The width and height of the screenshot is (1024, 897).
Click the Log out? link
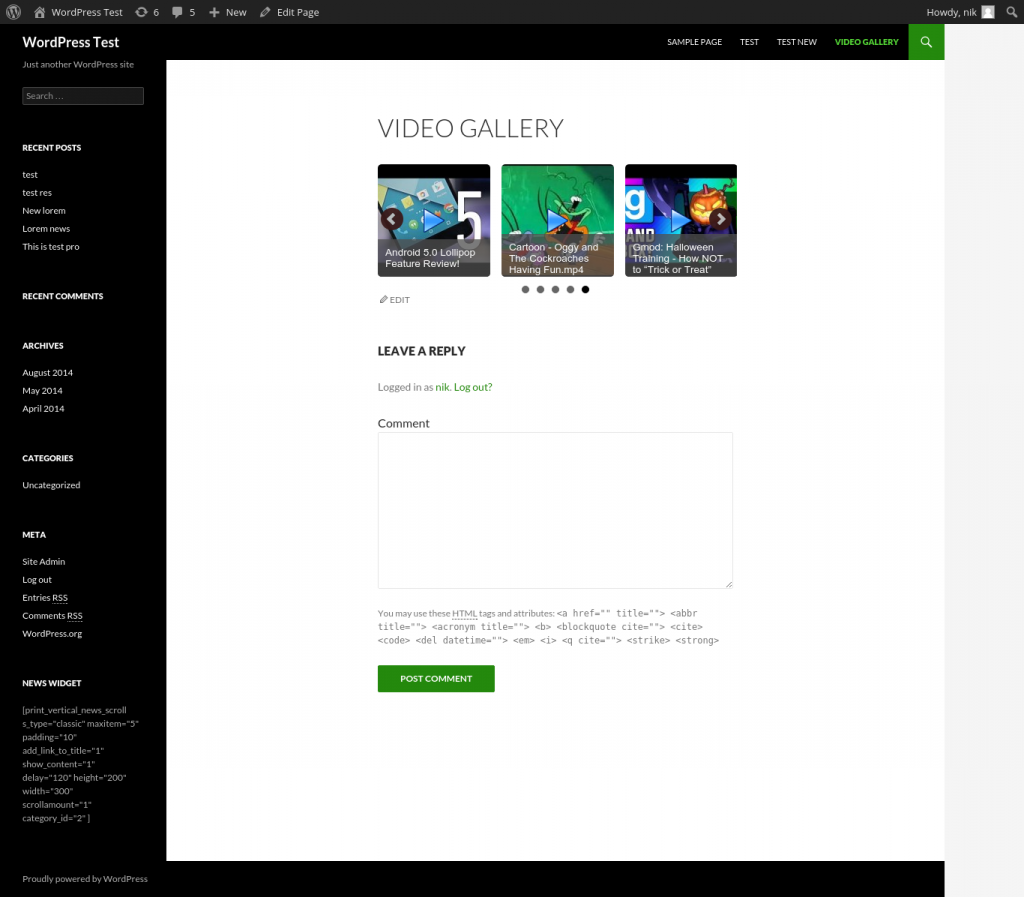472,386
